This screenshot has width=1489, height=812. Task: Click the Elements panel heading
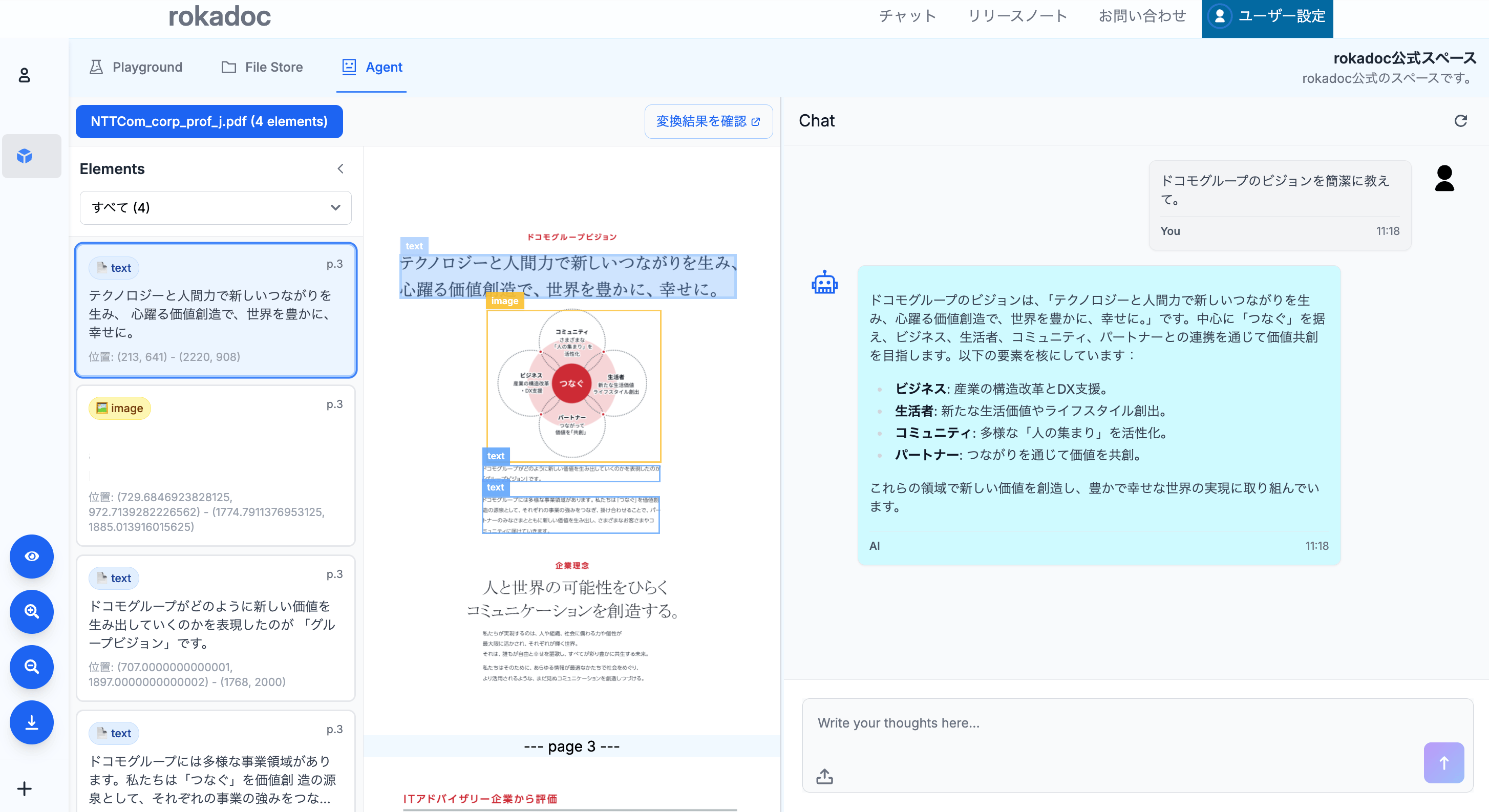coord(112,169)
